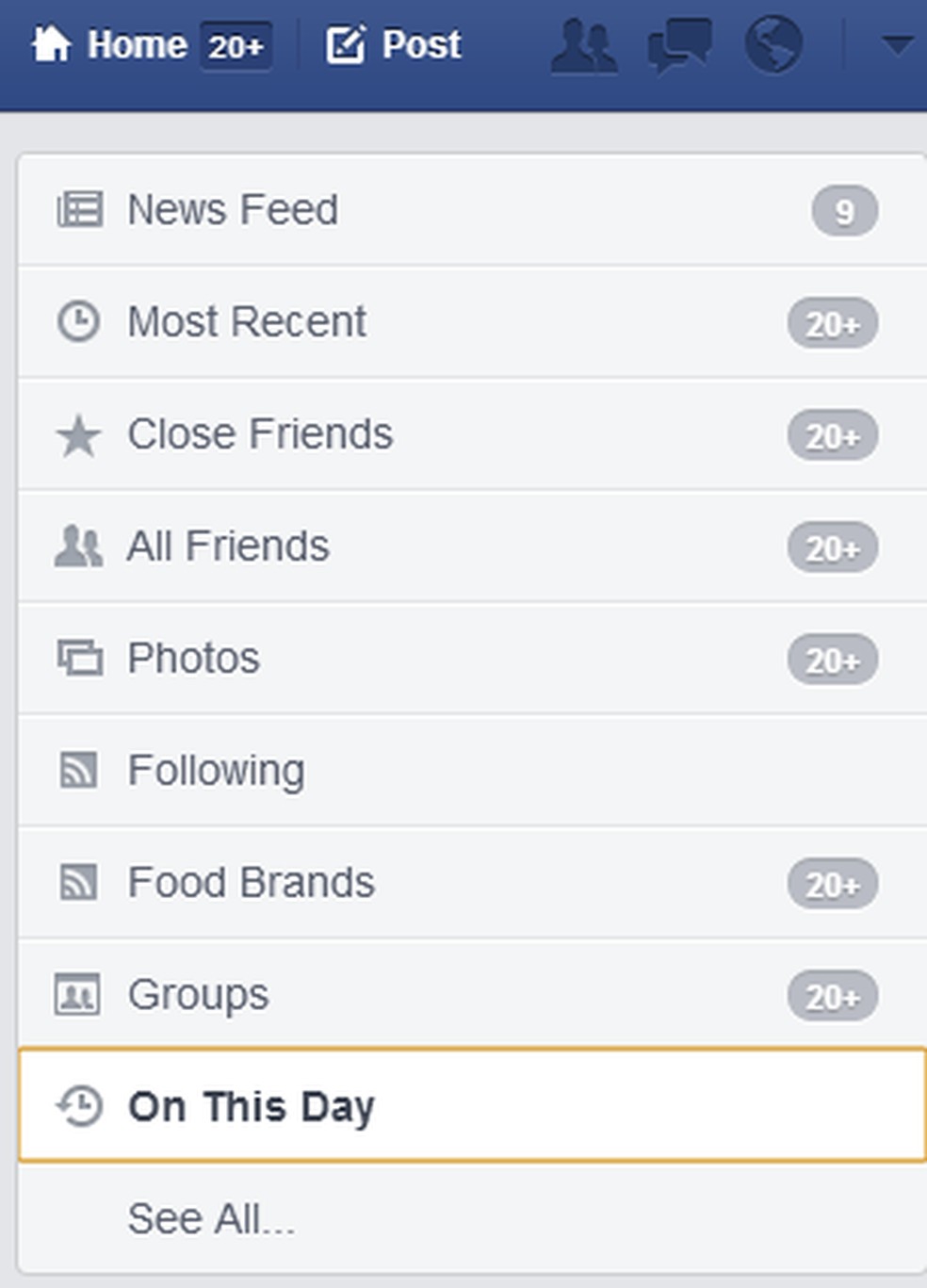Click the Home 20+ counter badge

(x=236, y=45)
